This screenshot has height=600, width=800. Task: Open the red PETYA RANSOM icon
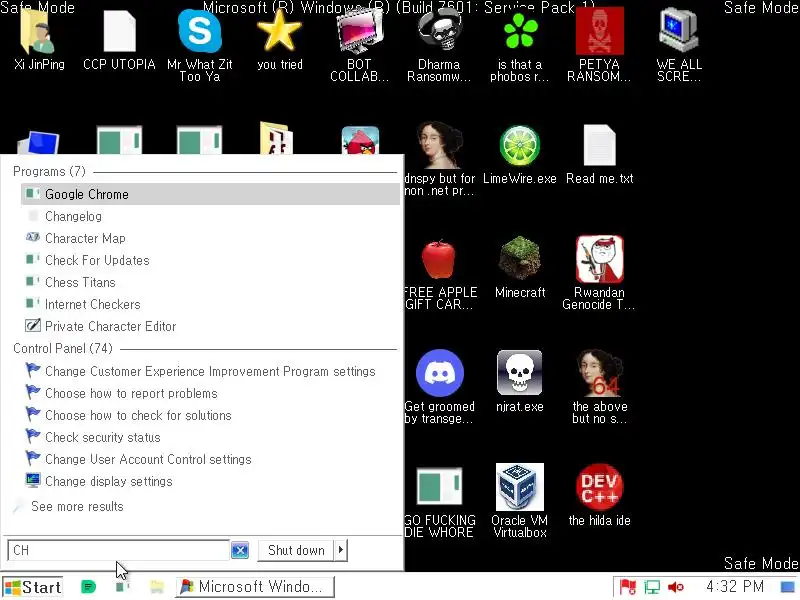click(x=599, y=32)
